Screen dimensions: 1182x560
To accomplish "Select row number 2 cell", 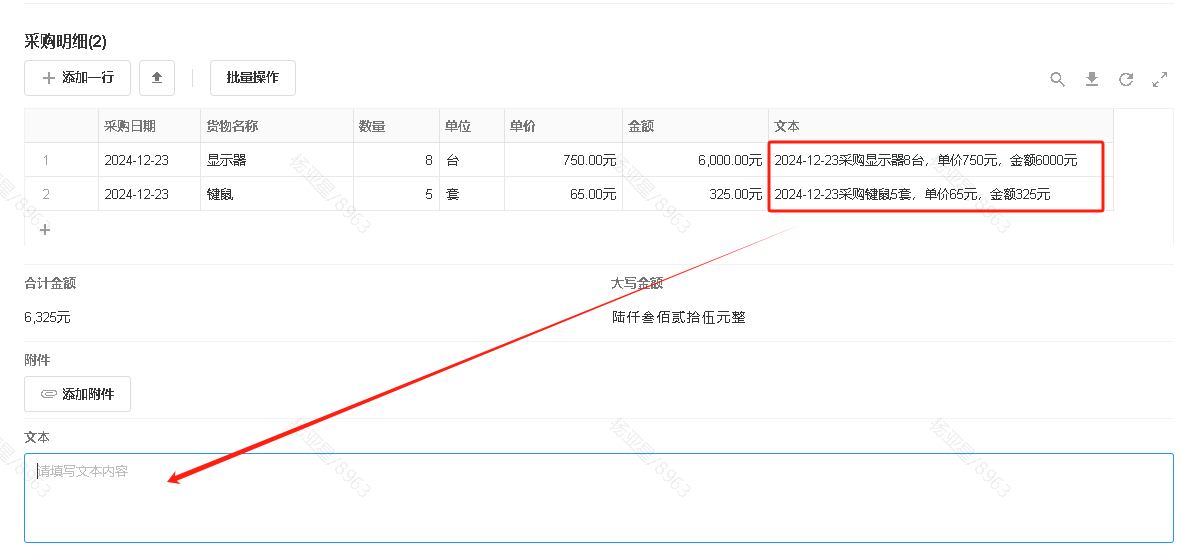I will pyautogui.click(x=62, y=194).
